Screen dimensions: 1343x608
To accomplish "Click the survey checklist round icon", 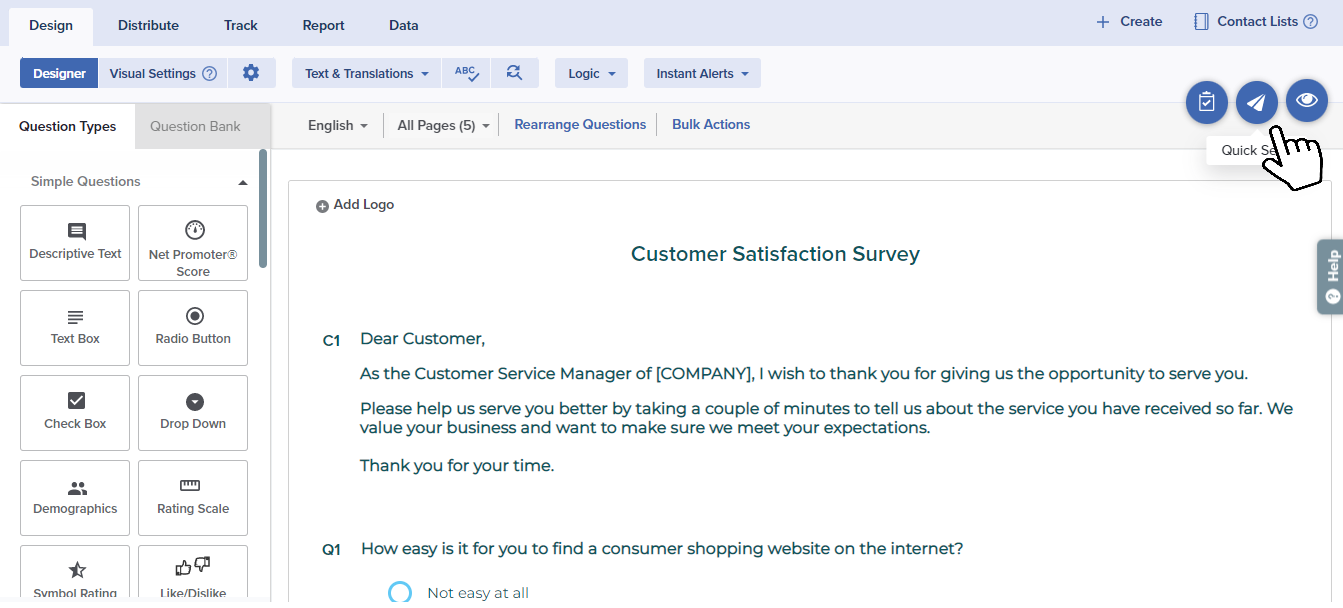I will (x=1206, y=102).
